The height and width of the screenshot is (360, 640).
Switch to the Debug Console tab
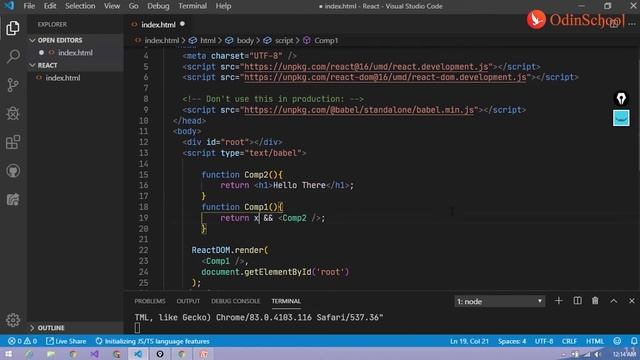(x=236, y=301)
